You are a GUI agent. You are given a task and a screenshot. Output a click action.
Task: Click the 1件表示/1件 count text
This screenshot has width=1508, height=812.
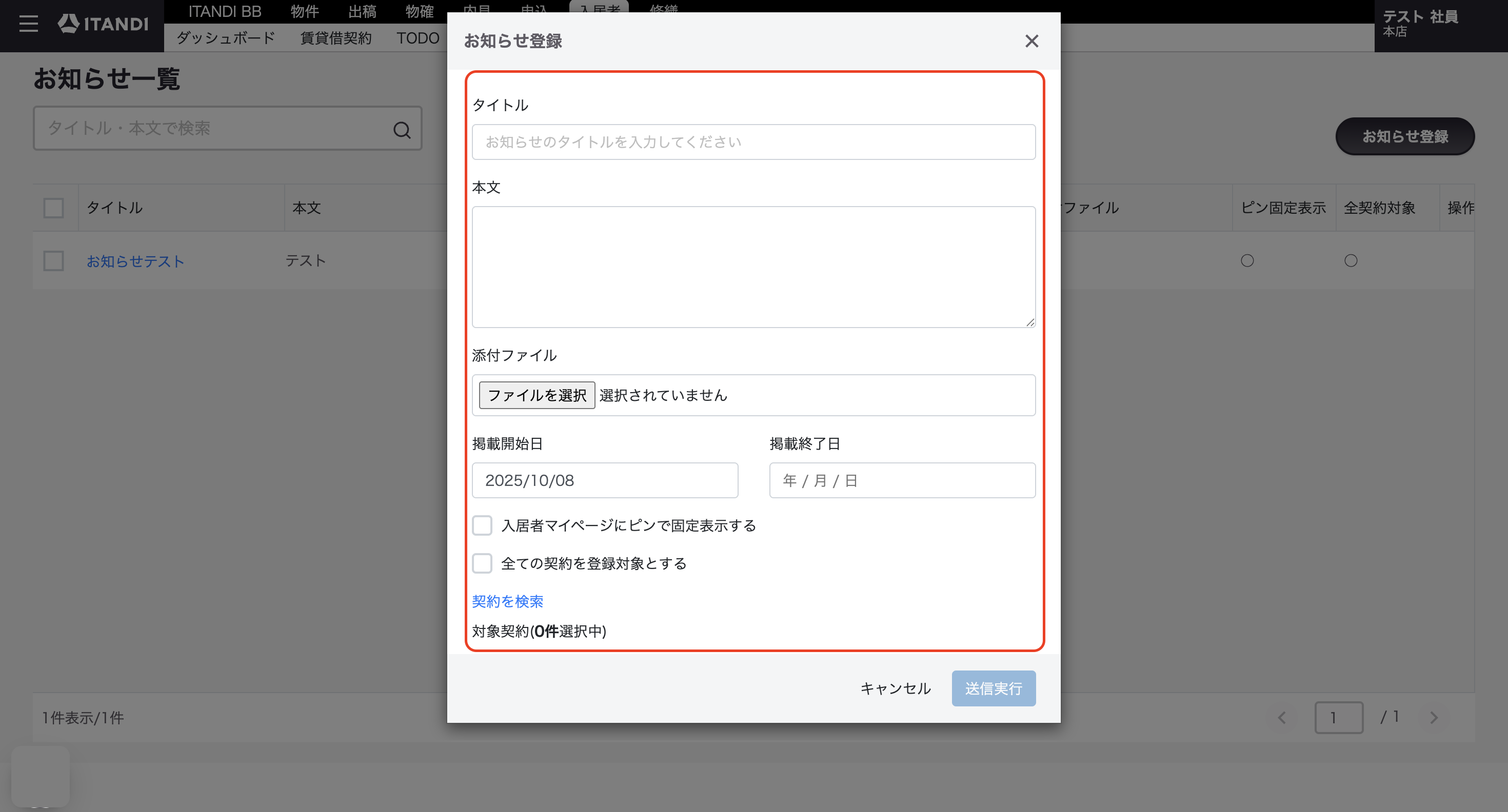pyautogui.click(x=83, y=718)
